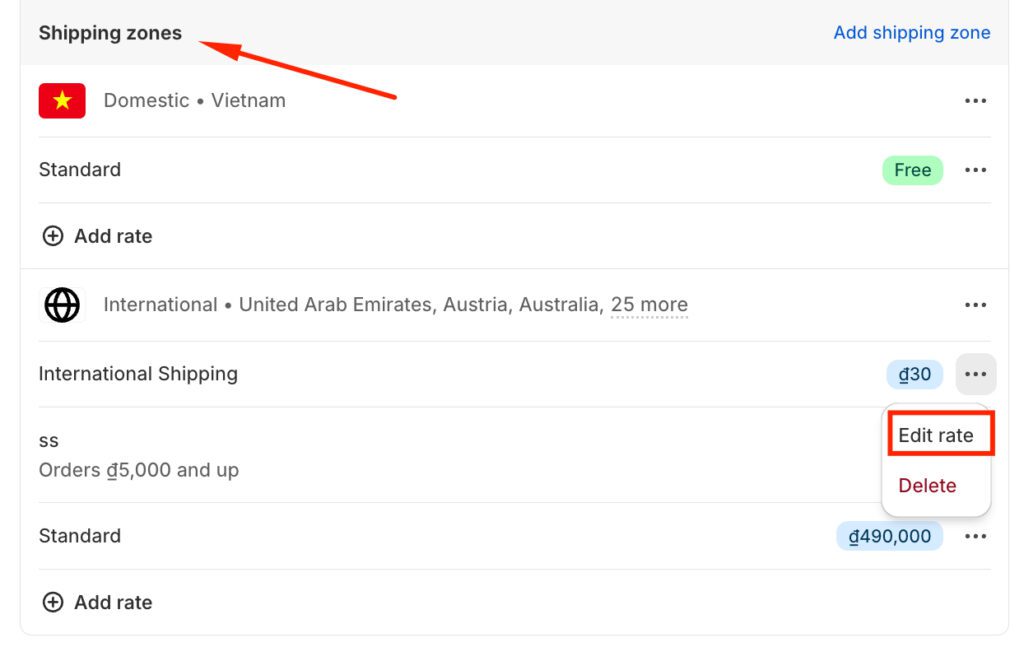Select Edit rate from the menu
The height and width of the screenshot is (647, 1024).
coord(936,435)
